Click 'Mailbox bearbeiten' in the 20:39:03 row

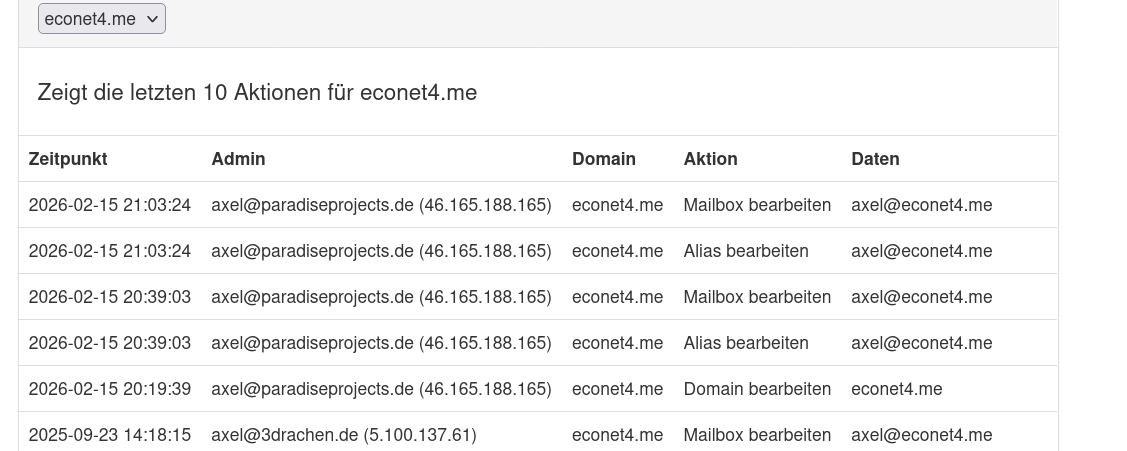coord(757,297)
